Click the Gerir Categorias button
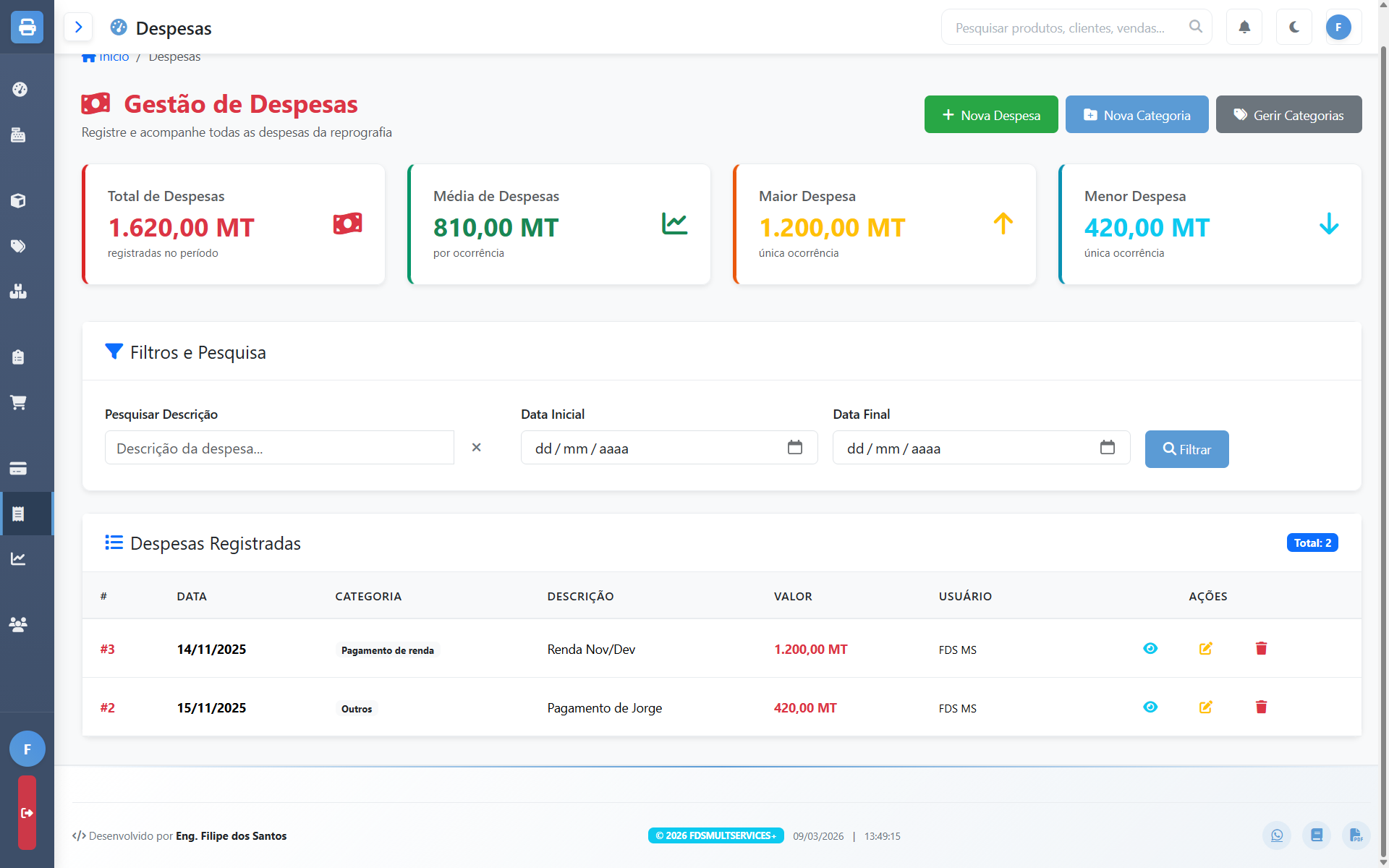Image resolution: width=1389 pixels, height=868 pixels. [1288, 115]
